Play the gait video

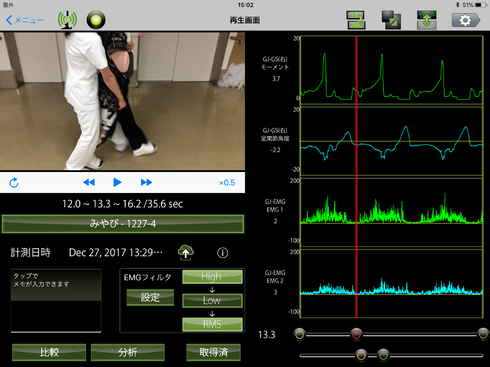tap(117, 182)
